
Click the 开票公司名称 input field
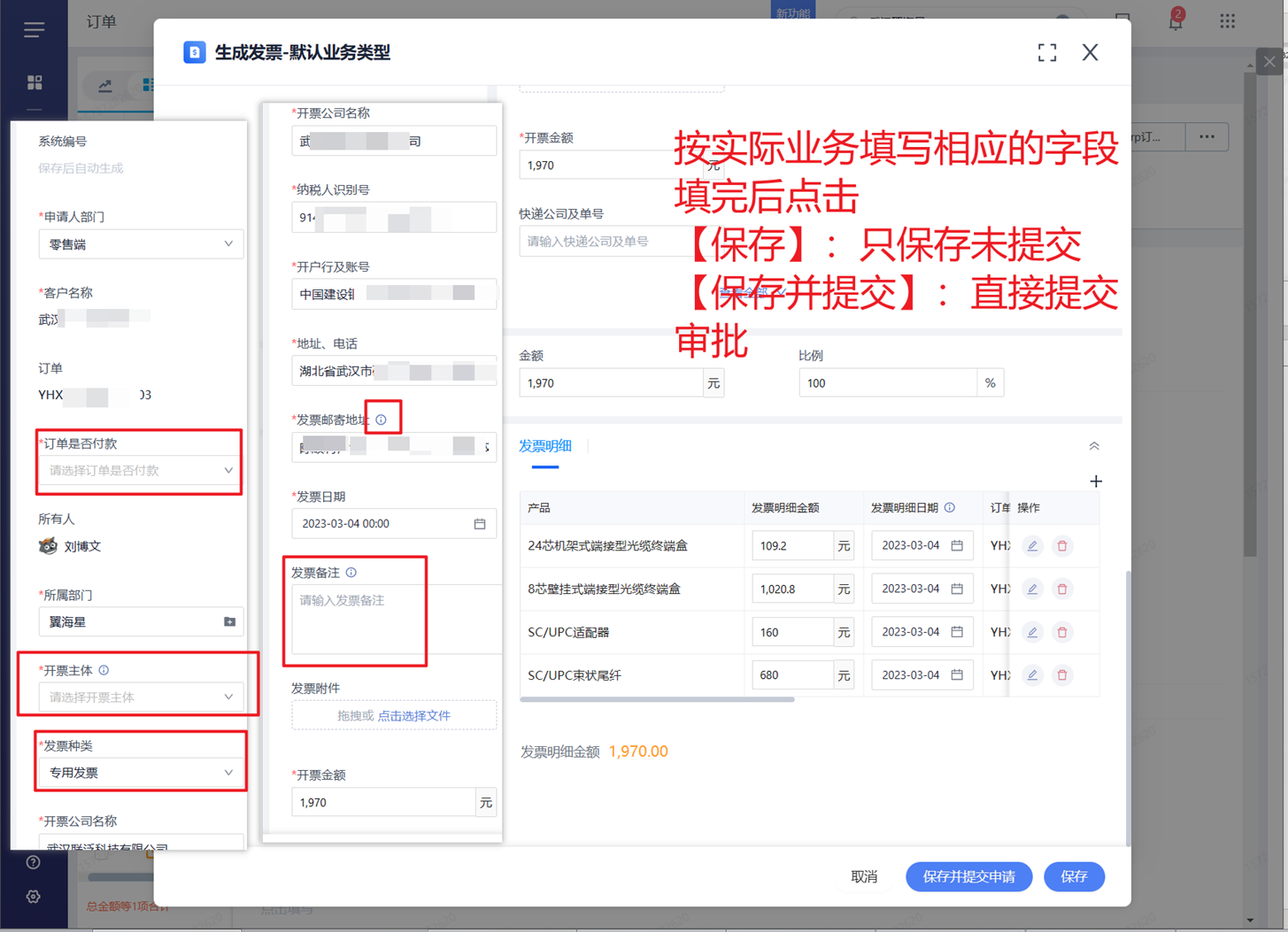[x=394, y=142]
